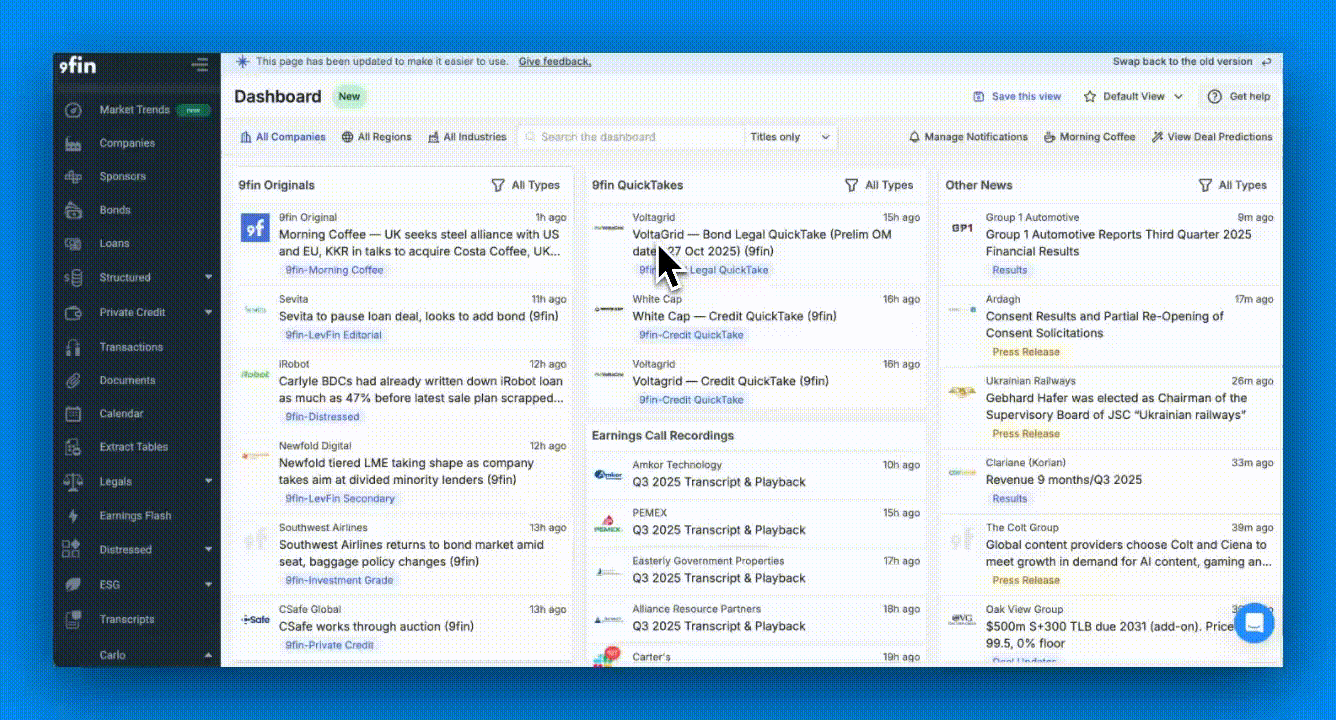Open the White Cap Credit QuickTake
The width and height of the screenshot is (1336, 720).
(x=734, y=316)
